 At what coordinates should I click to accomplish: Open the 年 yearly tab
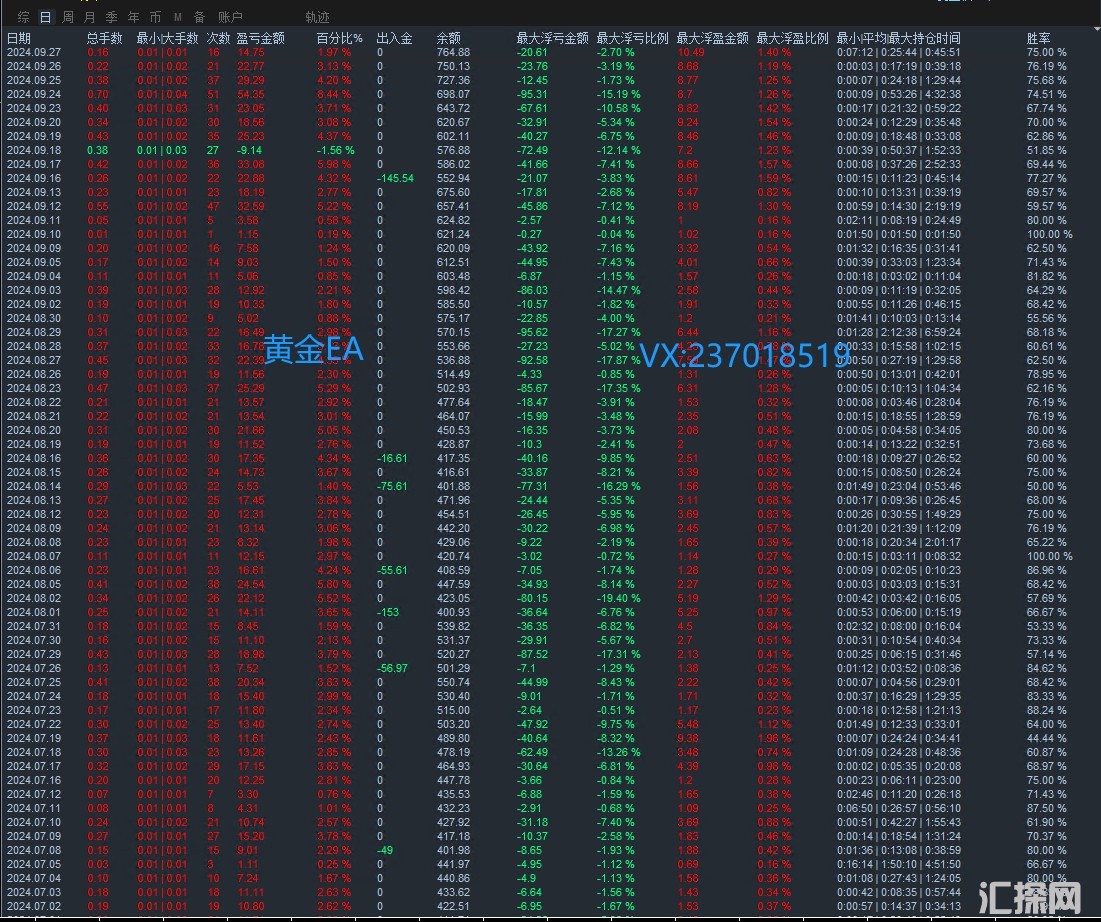(133, 17)
